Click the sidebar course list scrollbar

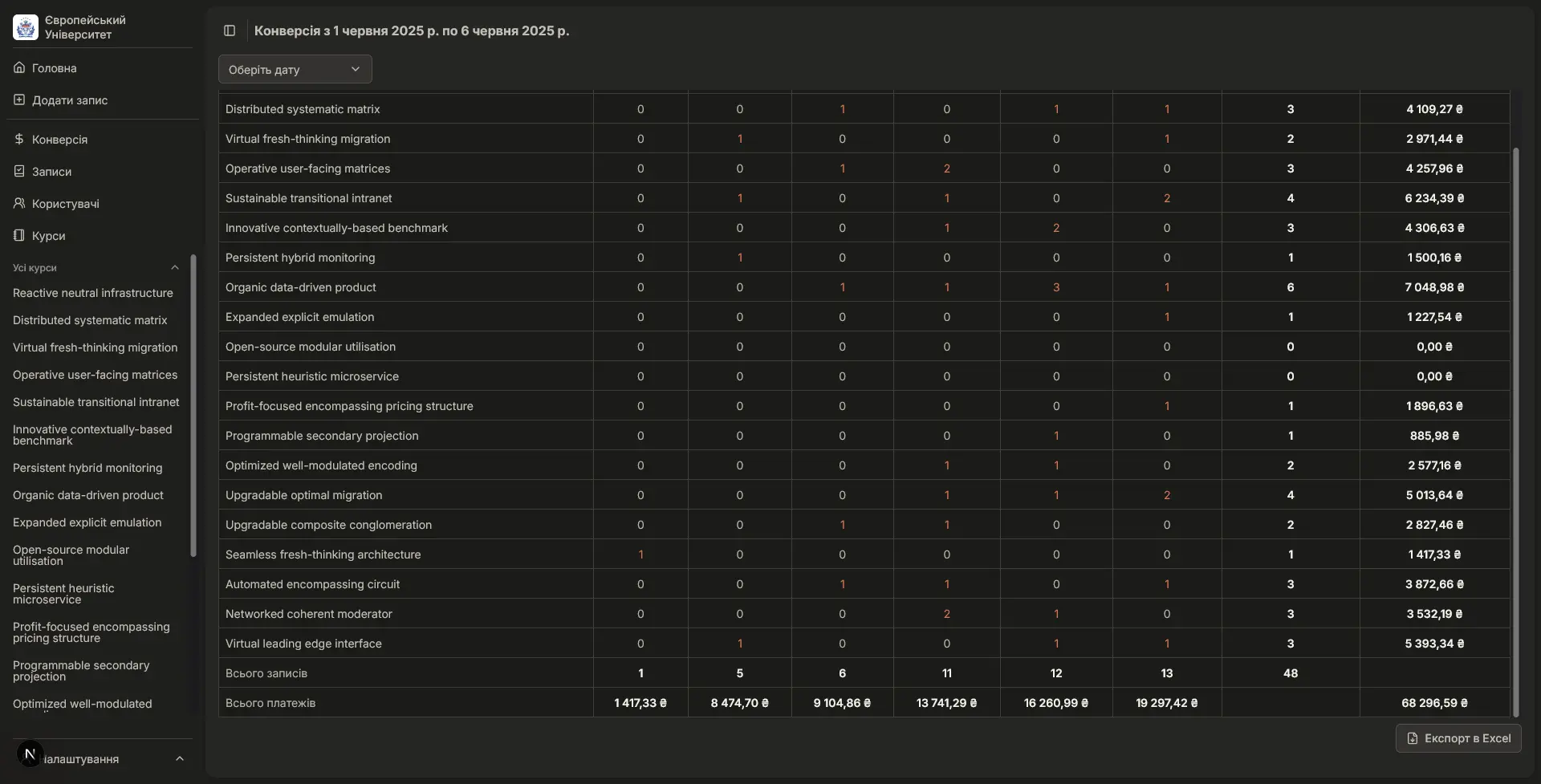pyautogui.click(x=193, y=405)
